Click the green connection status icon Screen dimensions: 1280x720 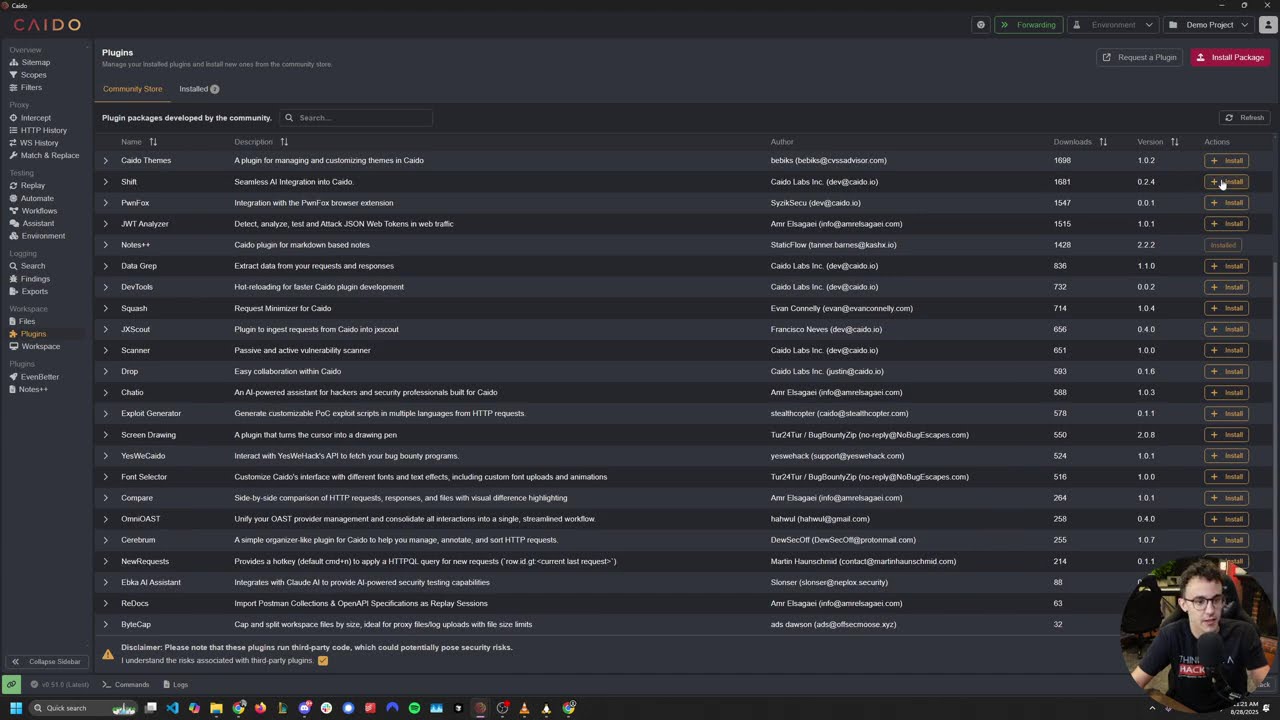tap(11, 685)
